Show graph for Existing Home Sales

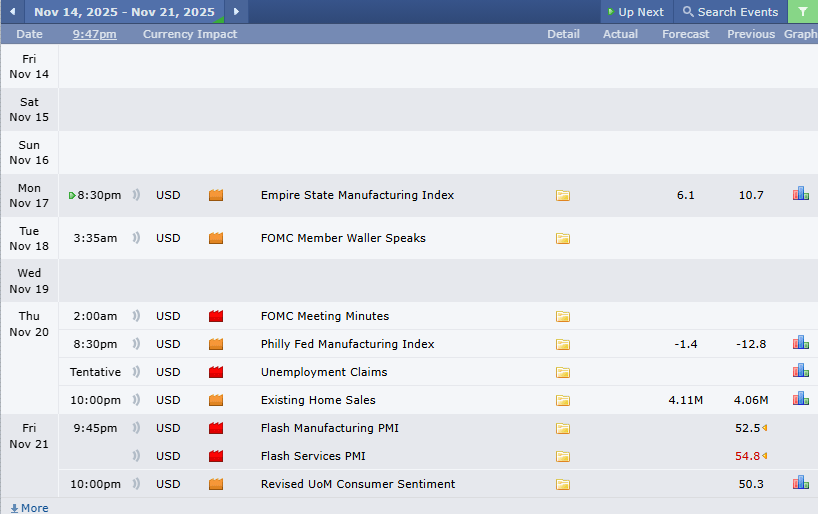800,399
